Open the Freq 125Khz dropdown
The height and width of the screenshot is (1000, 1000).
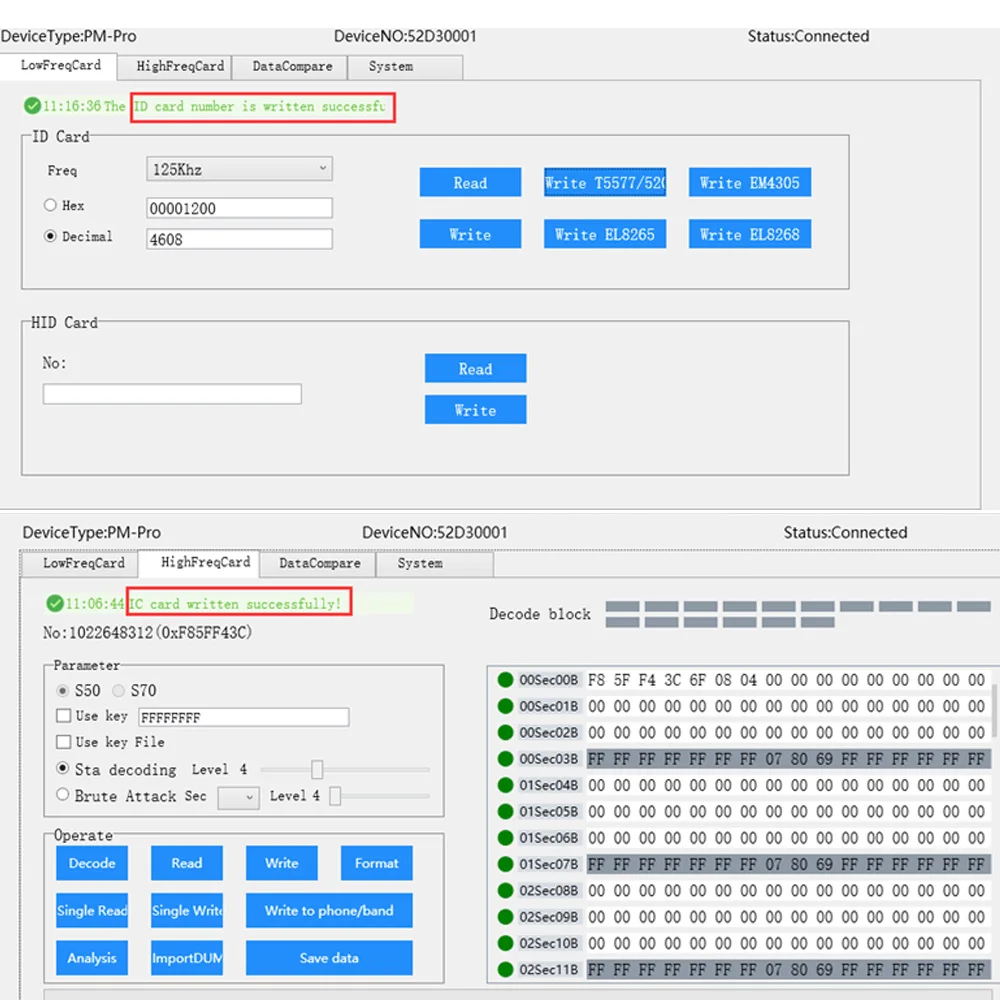click(x=239, y=169)
